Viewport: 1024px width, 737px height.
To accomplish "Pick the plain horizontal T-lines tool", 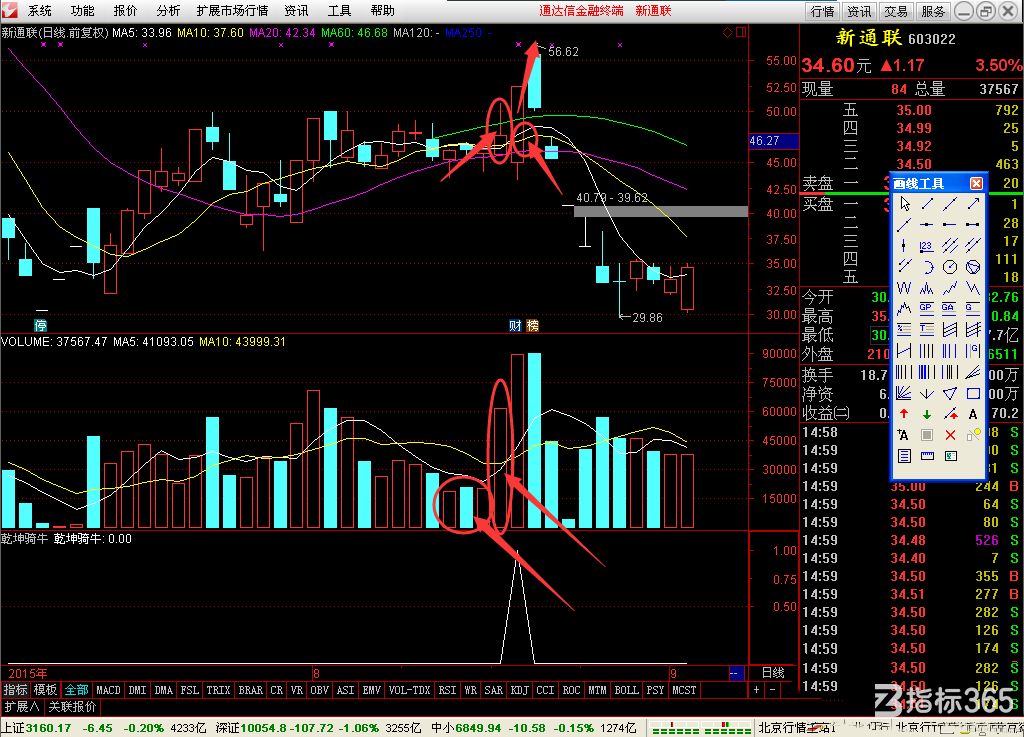I will pyautogui.click(x=927, y=330).
